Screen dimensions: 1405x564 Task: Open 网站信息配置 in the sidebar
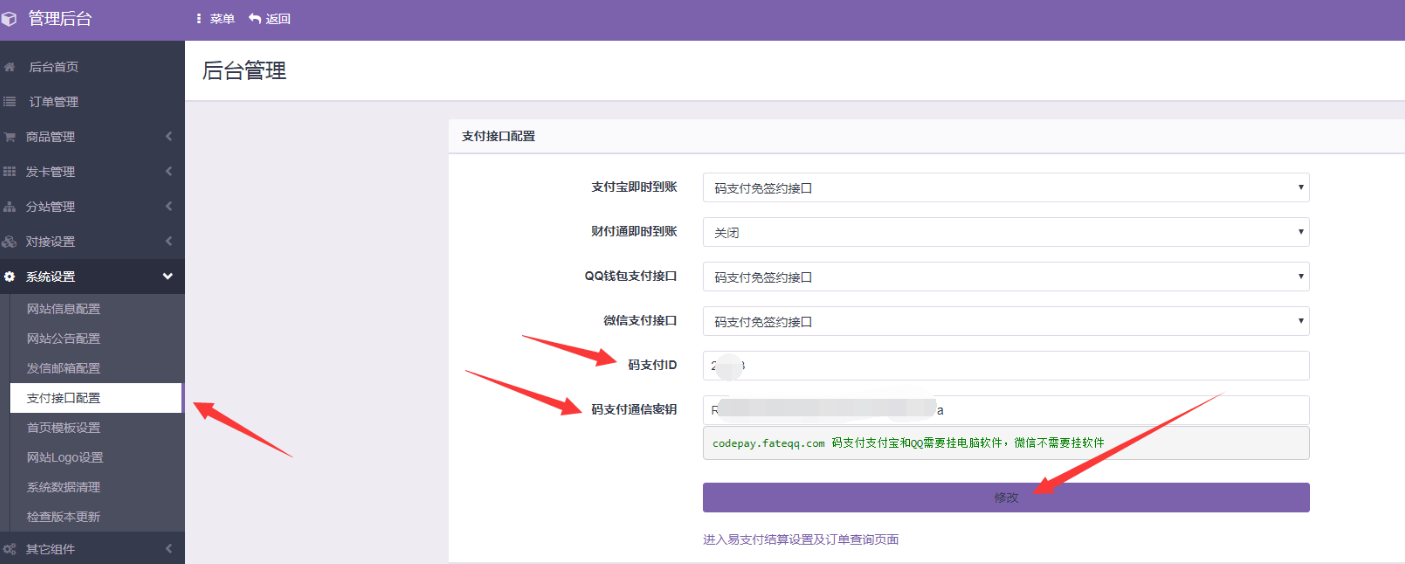coord(64,309)
